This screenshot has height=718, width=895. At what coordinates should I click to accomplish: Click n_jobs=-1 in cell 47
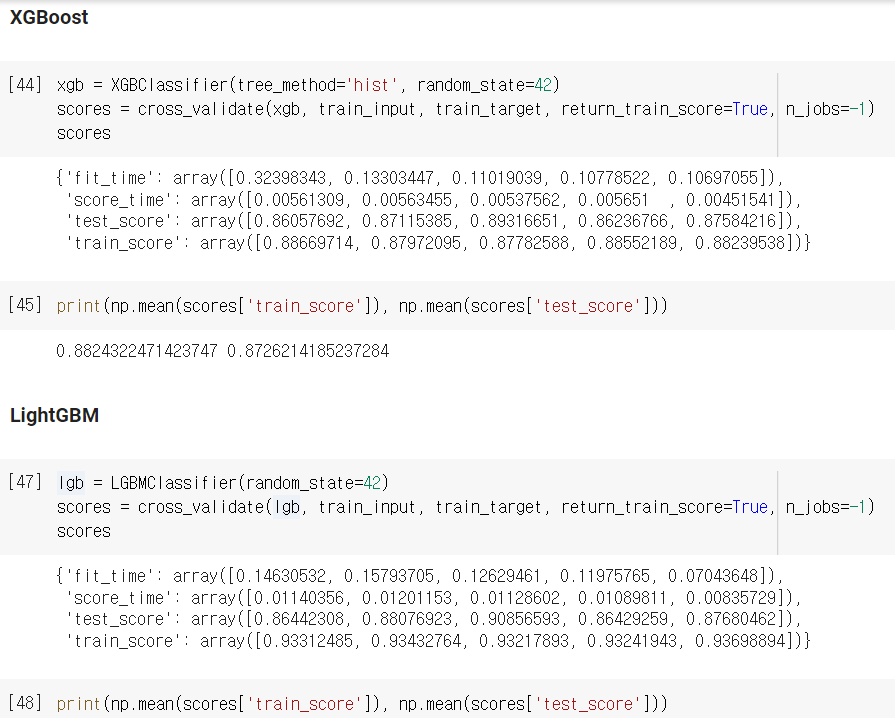[x=825, y=507]
